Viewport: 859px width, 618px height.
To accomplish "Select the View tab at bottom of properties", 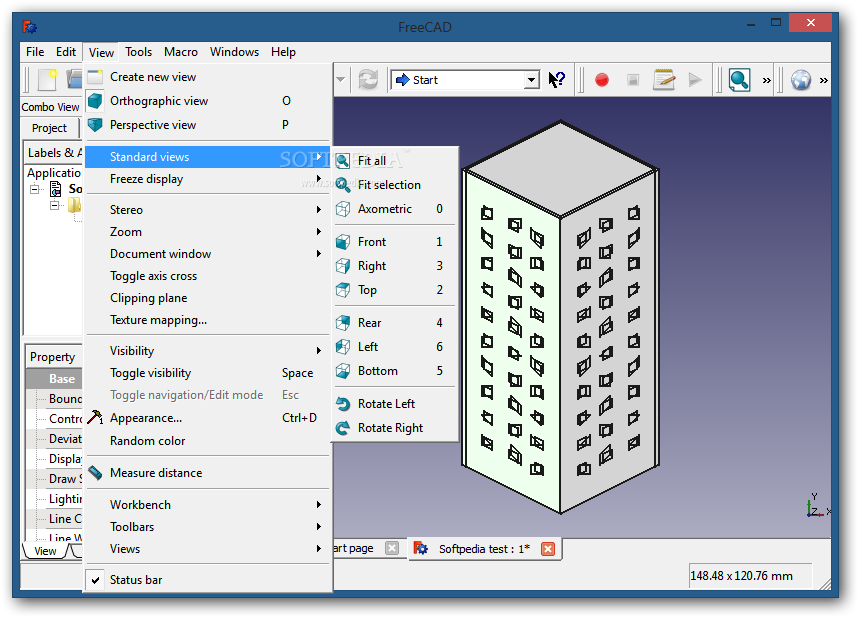I will point(45,551).
